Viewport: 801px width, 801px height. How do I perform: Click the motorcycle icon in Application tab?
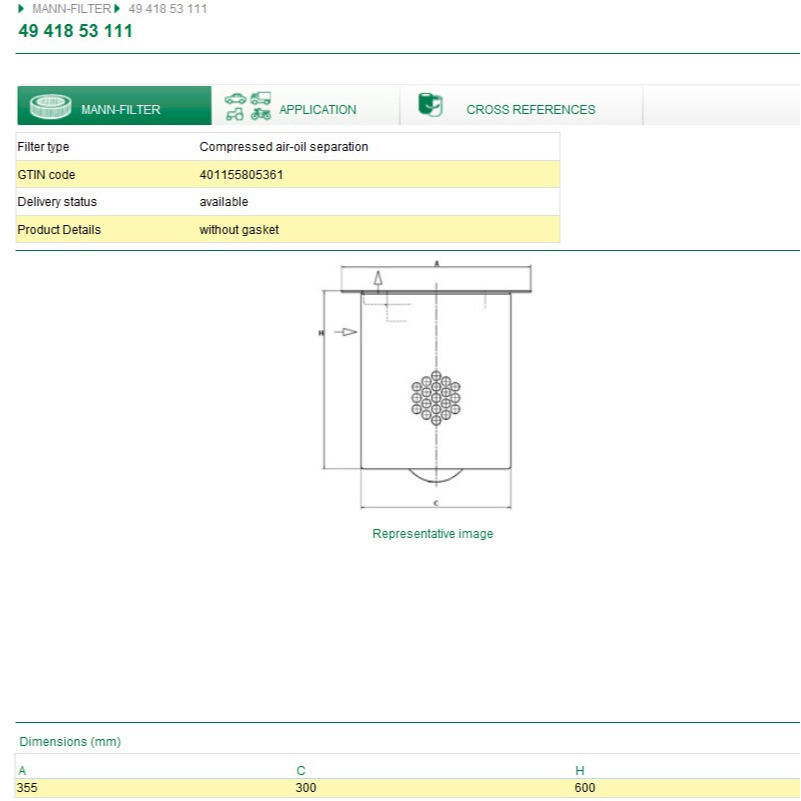(261, 114)
